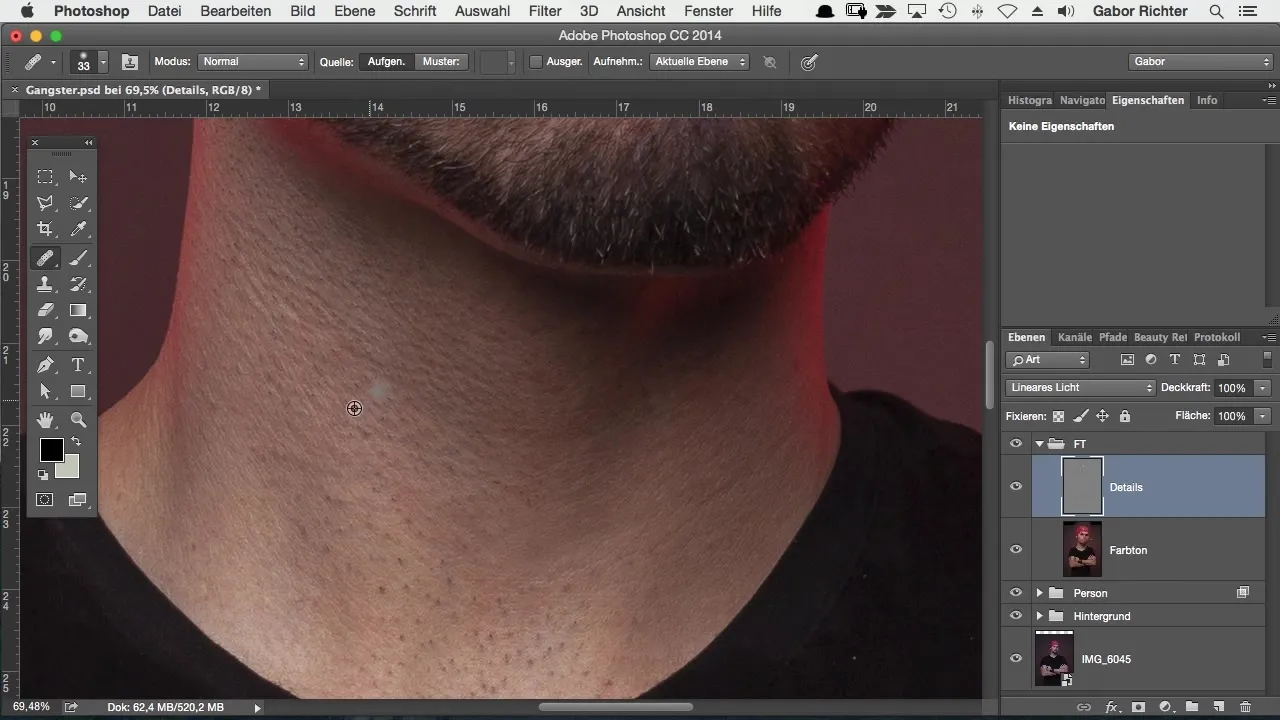The width and height of the screenshot is (1280, 720).
Task: Select the Zoom magnifier tool
Action: (78, 420)
